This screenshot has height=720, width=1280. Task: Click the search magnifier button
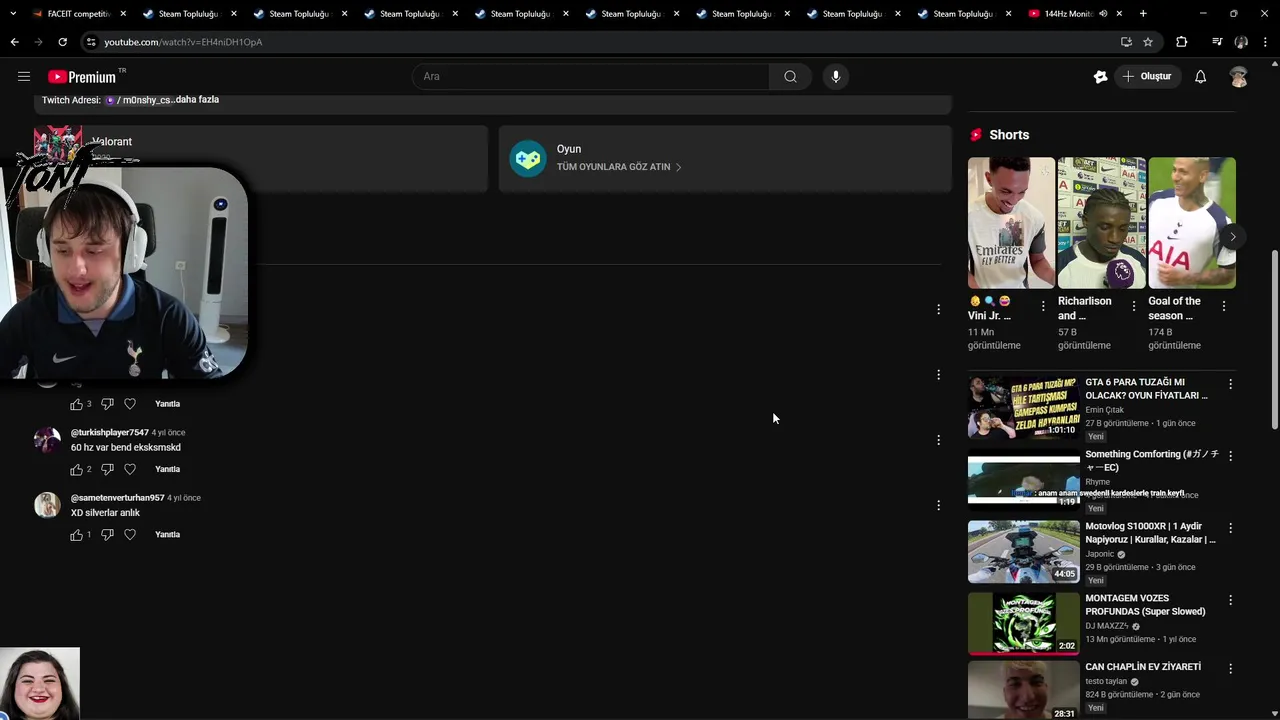(x=790, y=76)
